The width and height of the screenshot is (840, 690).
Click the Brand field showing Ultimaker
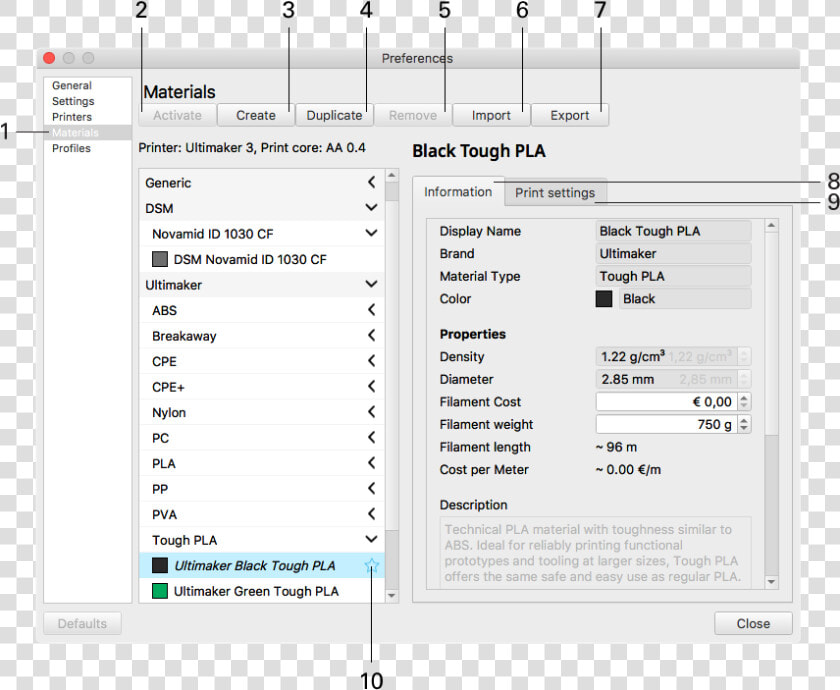point(673,253)
